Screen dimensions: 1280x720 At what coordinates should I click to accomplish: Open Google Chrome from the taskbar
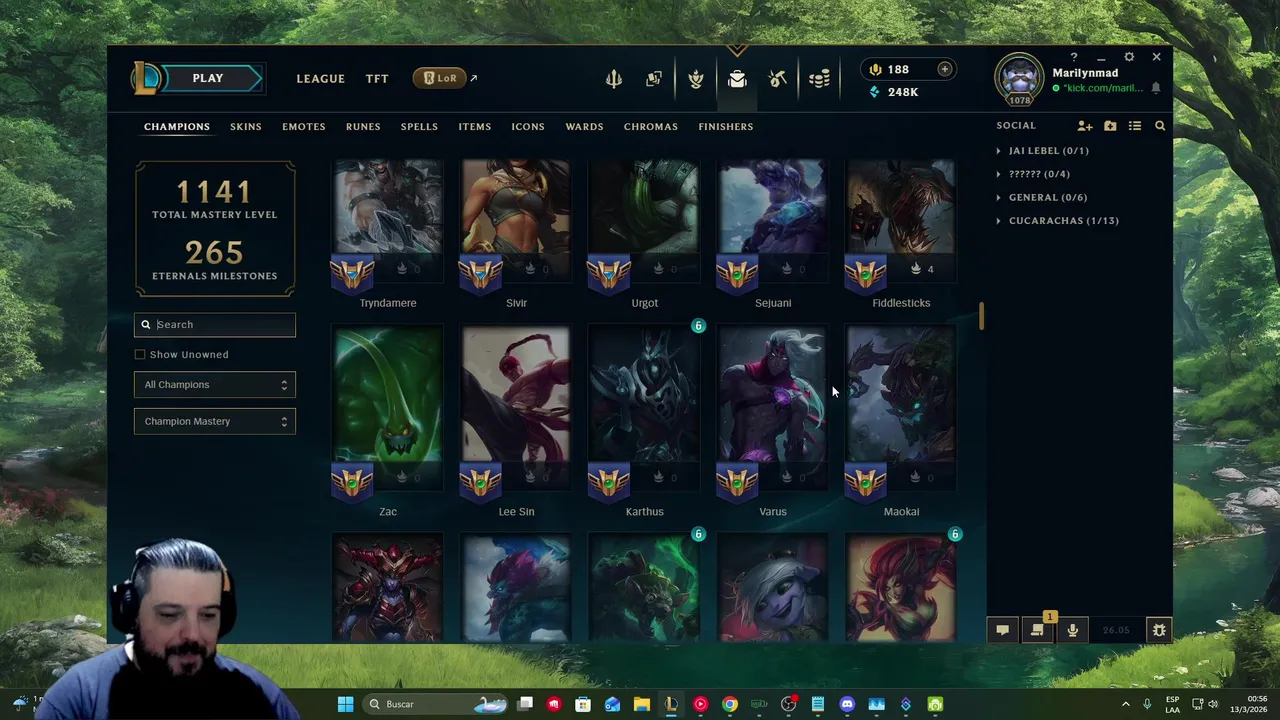(x=730, y=704)
